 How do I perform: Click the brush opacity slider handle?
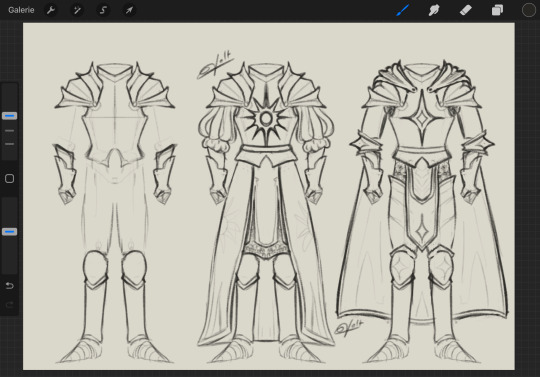[10, 232]
